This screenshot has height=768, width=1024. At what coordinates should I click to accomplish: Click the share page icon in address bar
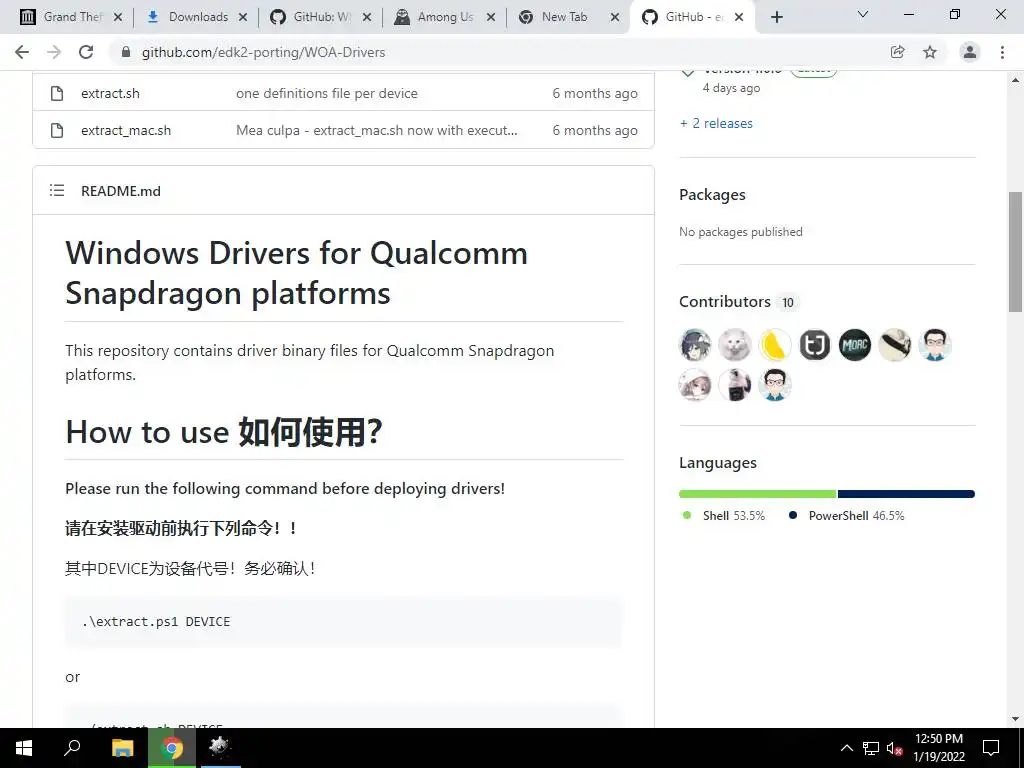point(898,52)
